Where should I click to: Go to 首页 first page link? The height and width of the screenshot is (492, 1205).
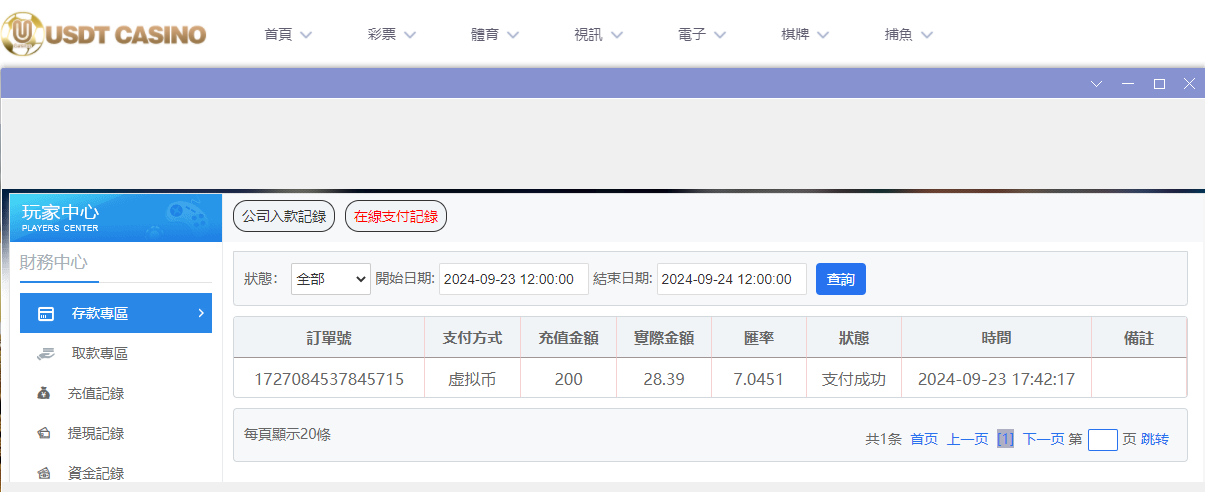tap(924, 439)
